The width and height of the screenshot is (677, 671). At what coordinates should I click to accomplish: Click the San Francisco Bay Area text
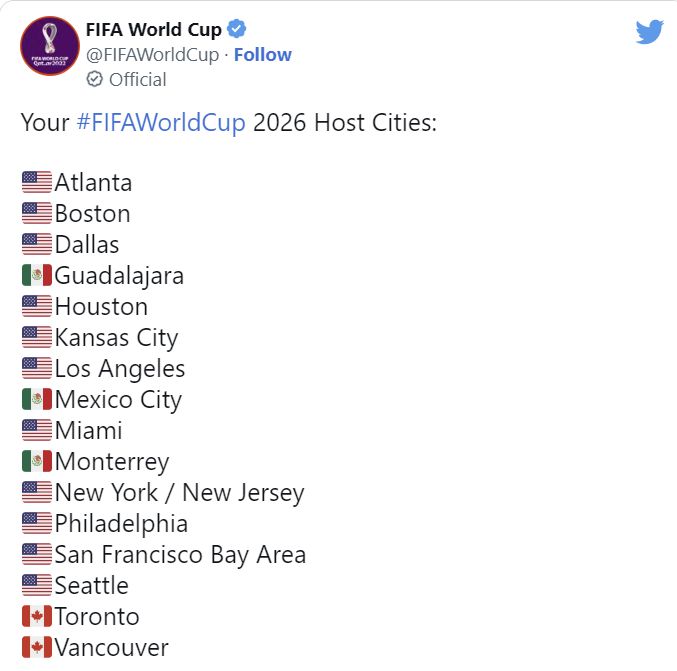pyautogui.click(x=180, y=555)
